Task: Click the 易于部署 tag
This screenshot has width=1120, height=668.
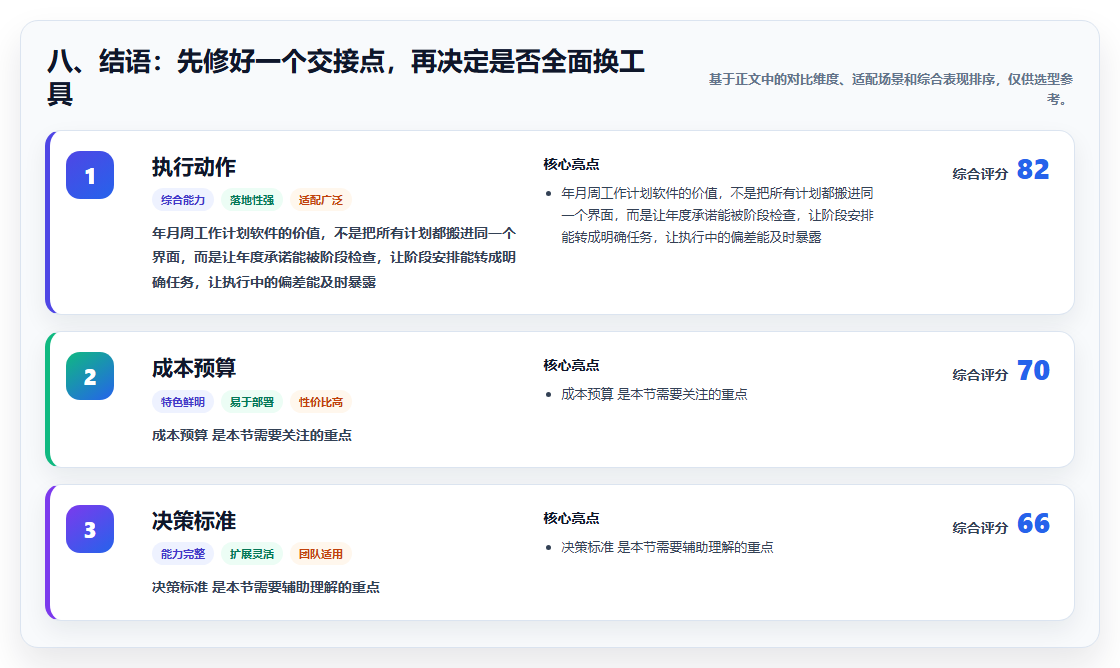Action: (x=251, y=402)
